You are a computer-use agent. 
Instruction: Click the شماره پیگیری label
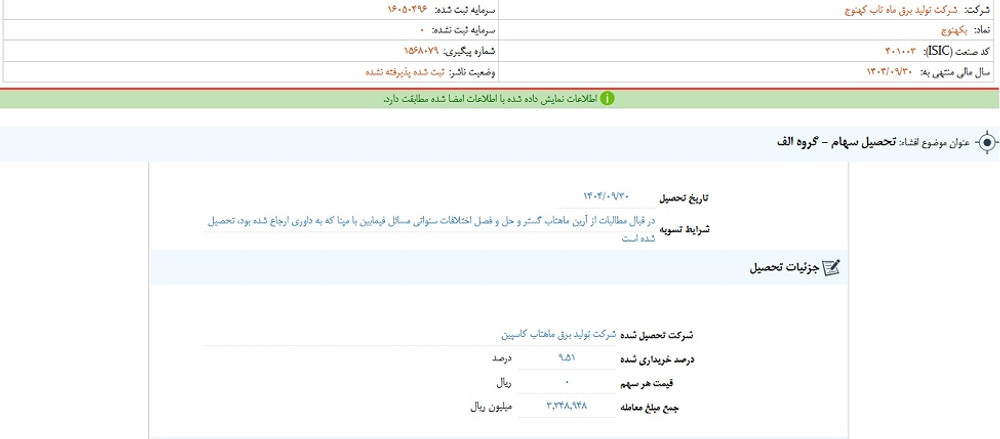point(469,51)
